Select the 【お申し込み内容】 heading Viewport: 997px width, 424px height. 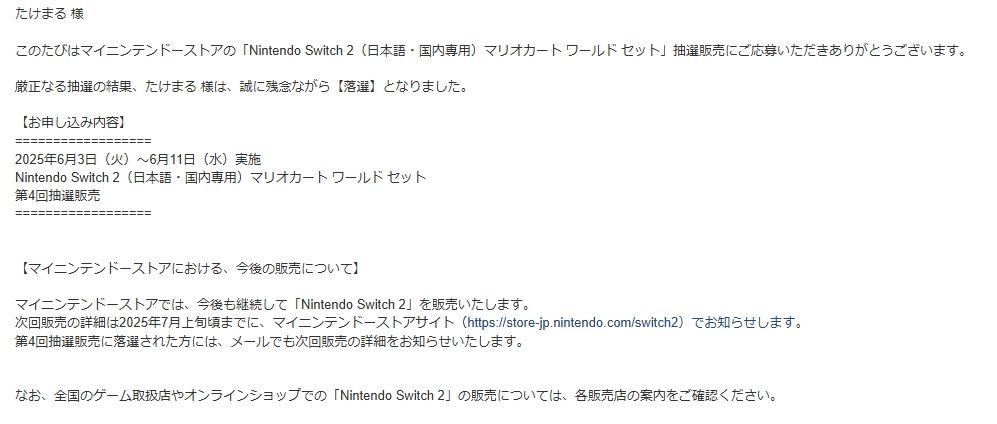(71, 123)
